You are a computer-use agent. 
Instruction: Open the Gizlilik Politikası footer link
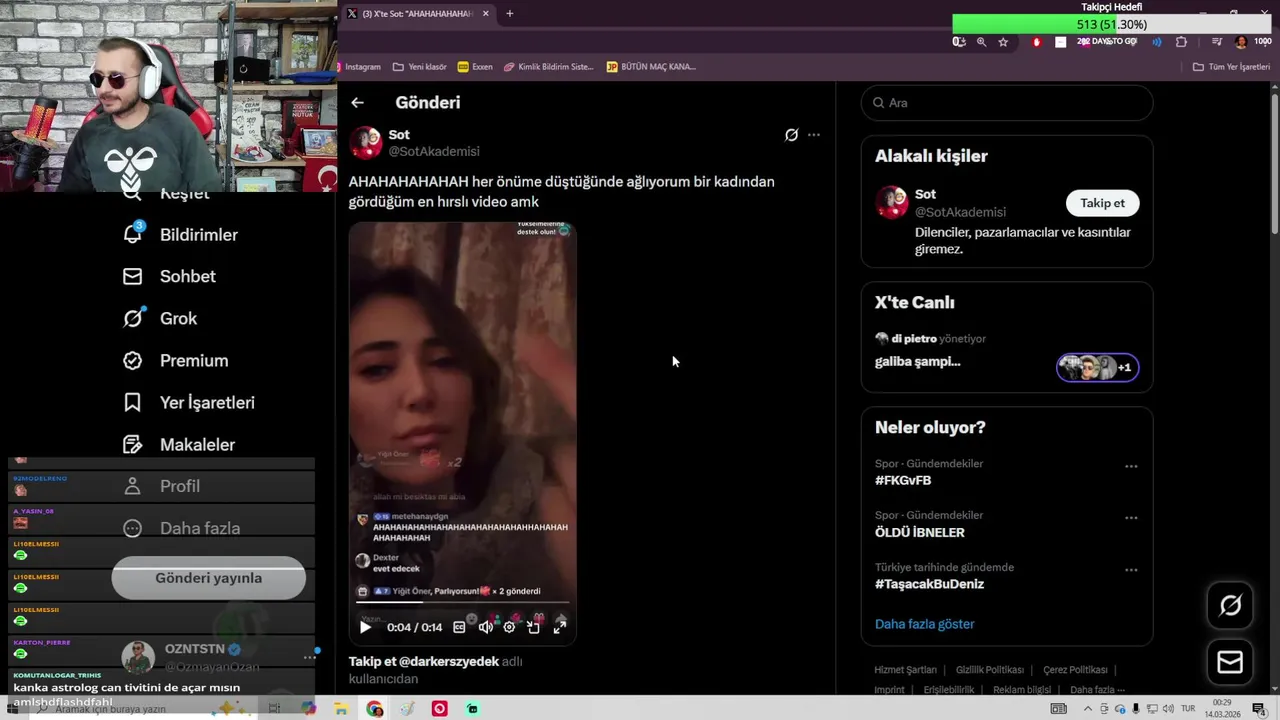[989, 670]
